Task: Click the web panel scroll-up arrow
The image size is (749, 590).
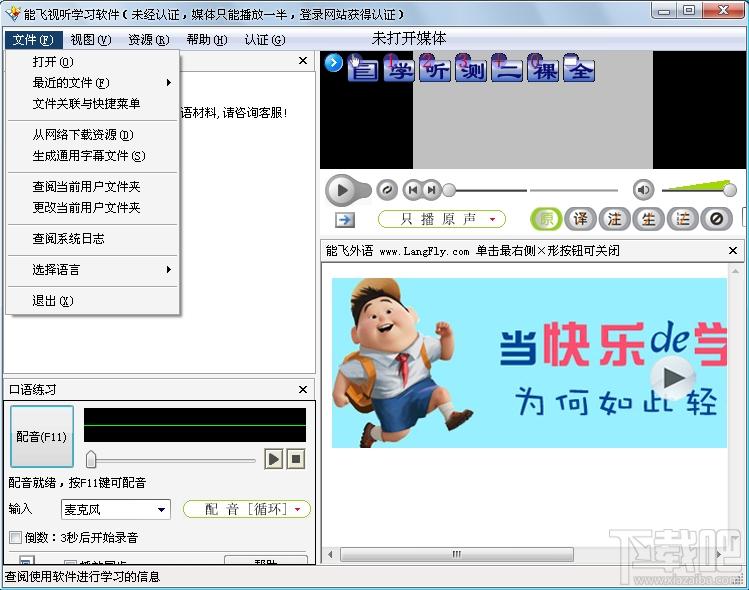Action: coord(735,271)
